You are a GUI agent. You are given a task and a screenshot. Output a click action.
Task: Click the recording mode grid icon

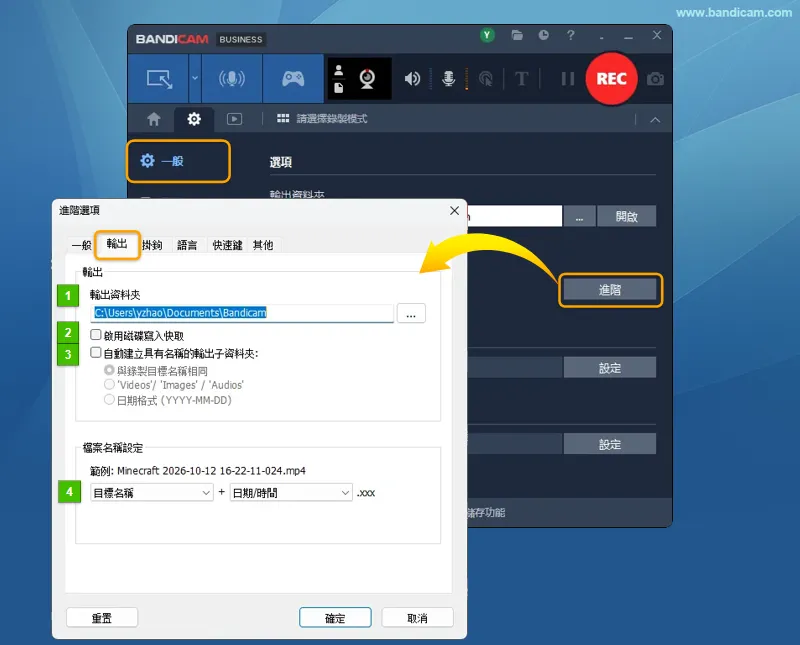[283, 118]
